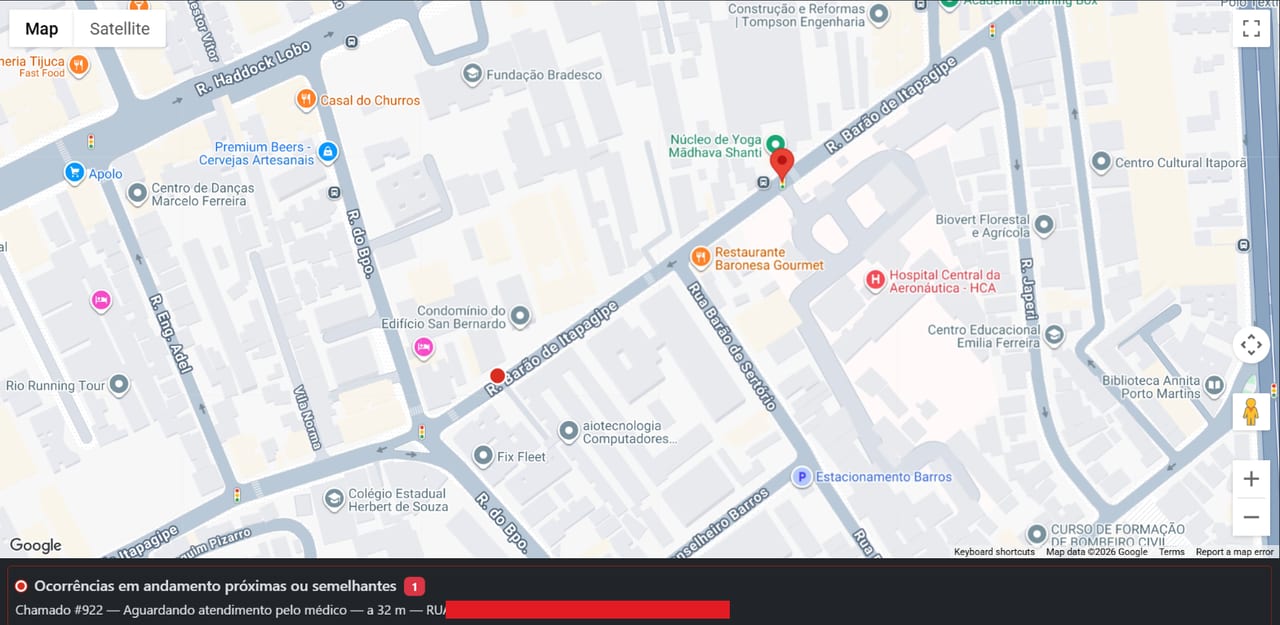Image resolution: width=1280 pixels, height=625 pixels.
Task: Click Fundação Bradesco place icon
Action: tap(472, 74)
